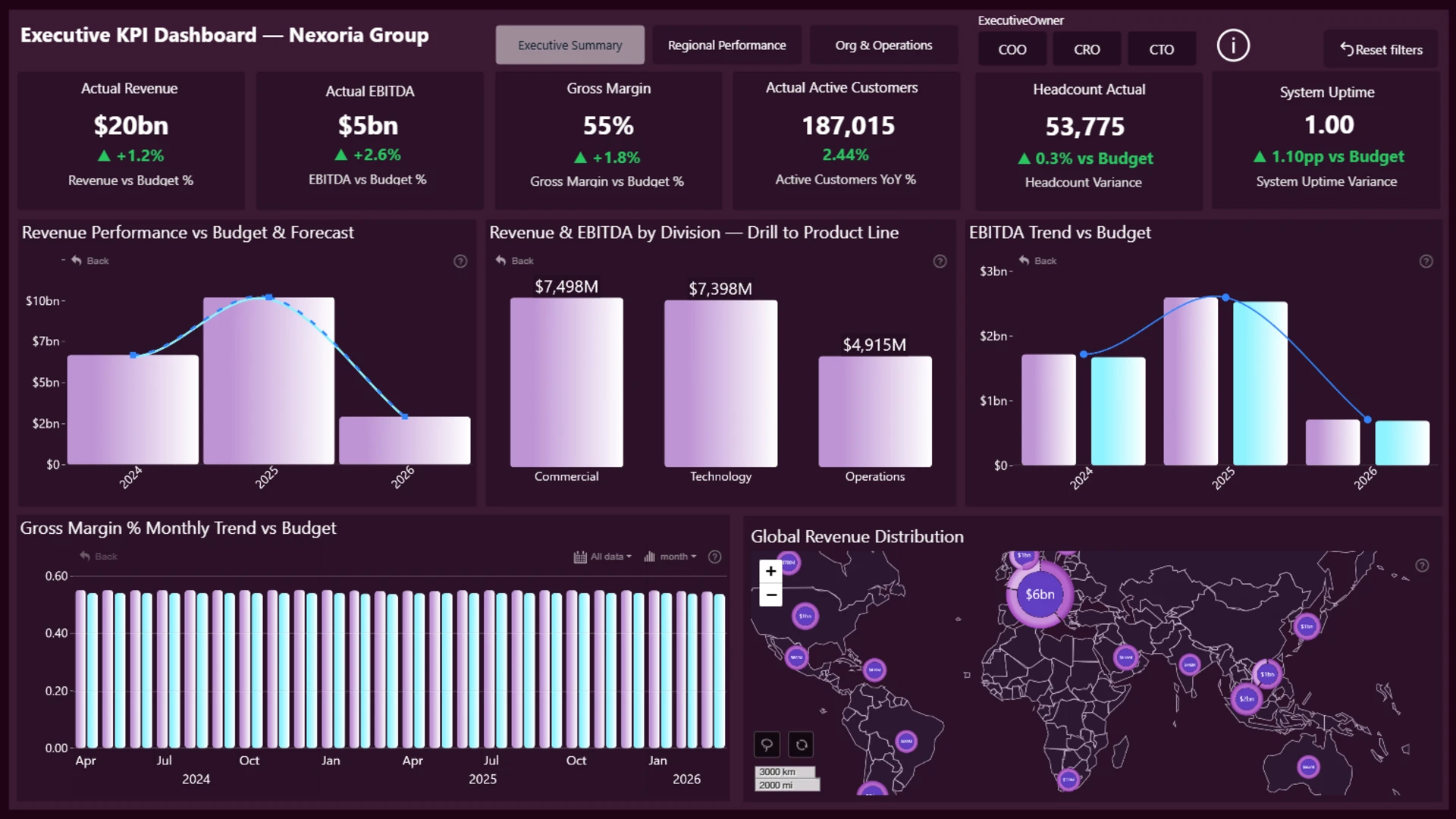Switch to Regional Performance tab
1456x819 pixels.
(726, 45)
